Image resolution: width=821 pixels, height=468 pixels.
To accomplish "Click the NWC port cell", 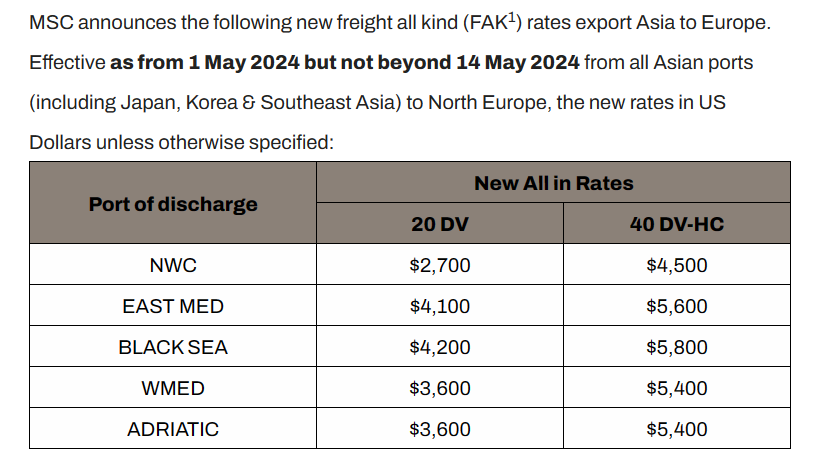I will click(x=173, y=264).
